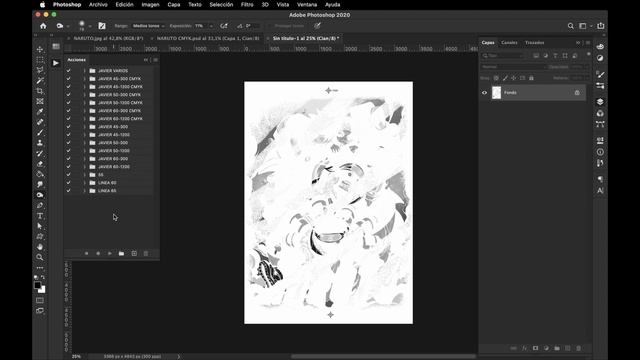Select the Zoom tool
This screenshot has width=640, height=360.
(40, 257)
